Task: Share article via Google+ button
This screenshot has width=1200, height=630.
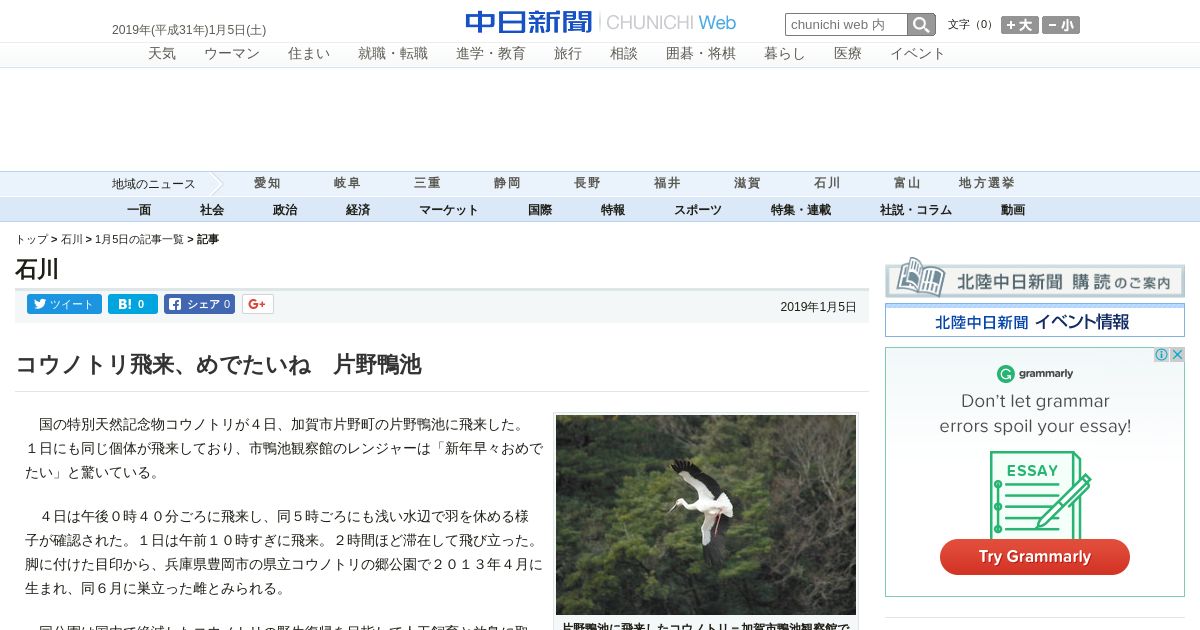Action: [257, 304]
